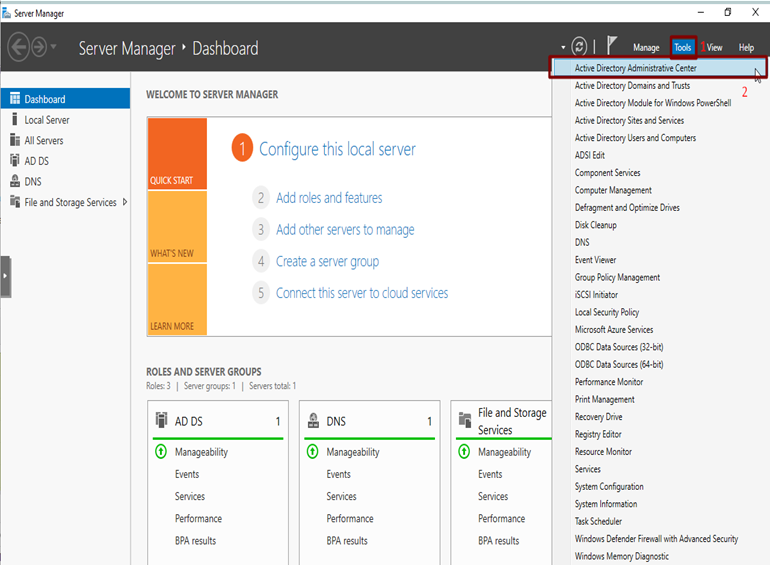Click the DNS tile icon
This screenshot has height=565, width=770.
click(x=313, y=420)
